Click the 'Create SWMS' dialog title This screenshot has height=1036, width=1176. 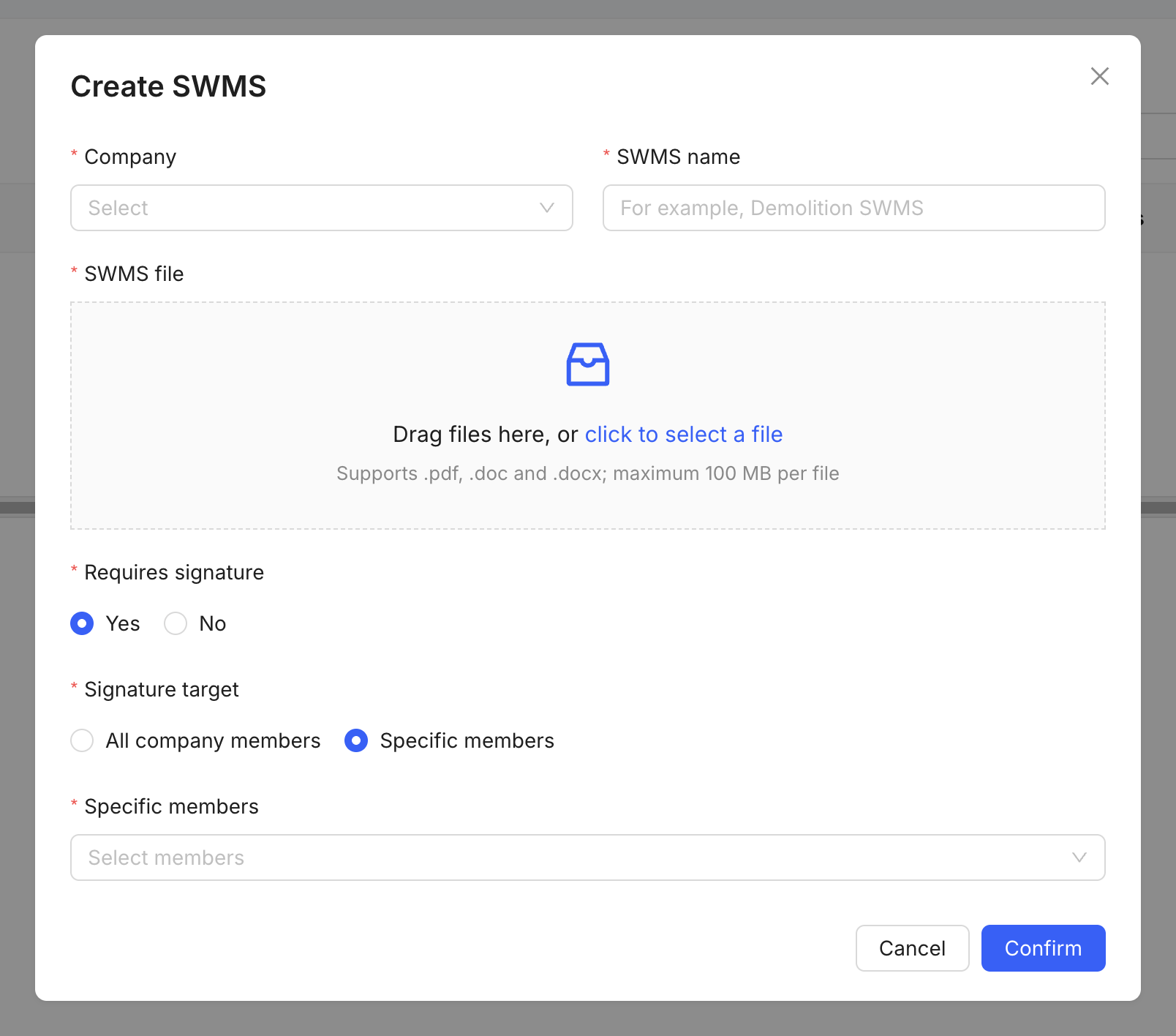pyautogui.click(x=169, y=86)
